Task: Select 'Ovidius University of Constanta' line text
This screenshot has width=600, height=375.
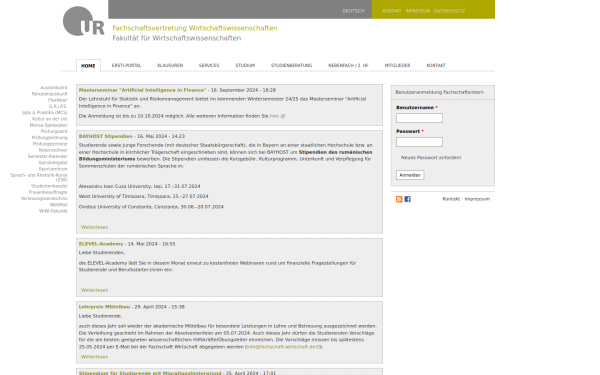Action: coord(151,207)
